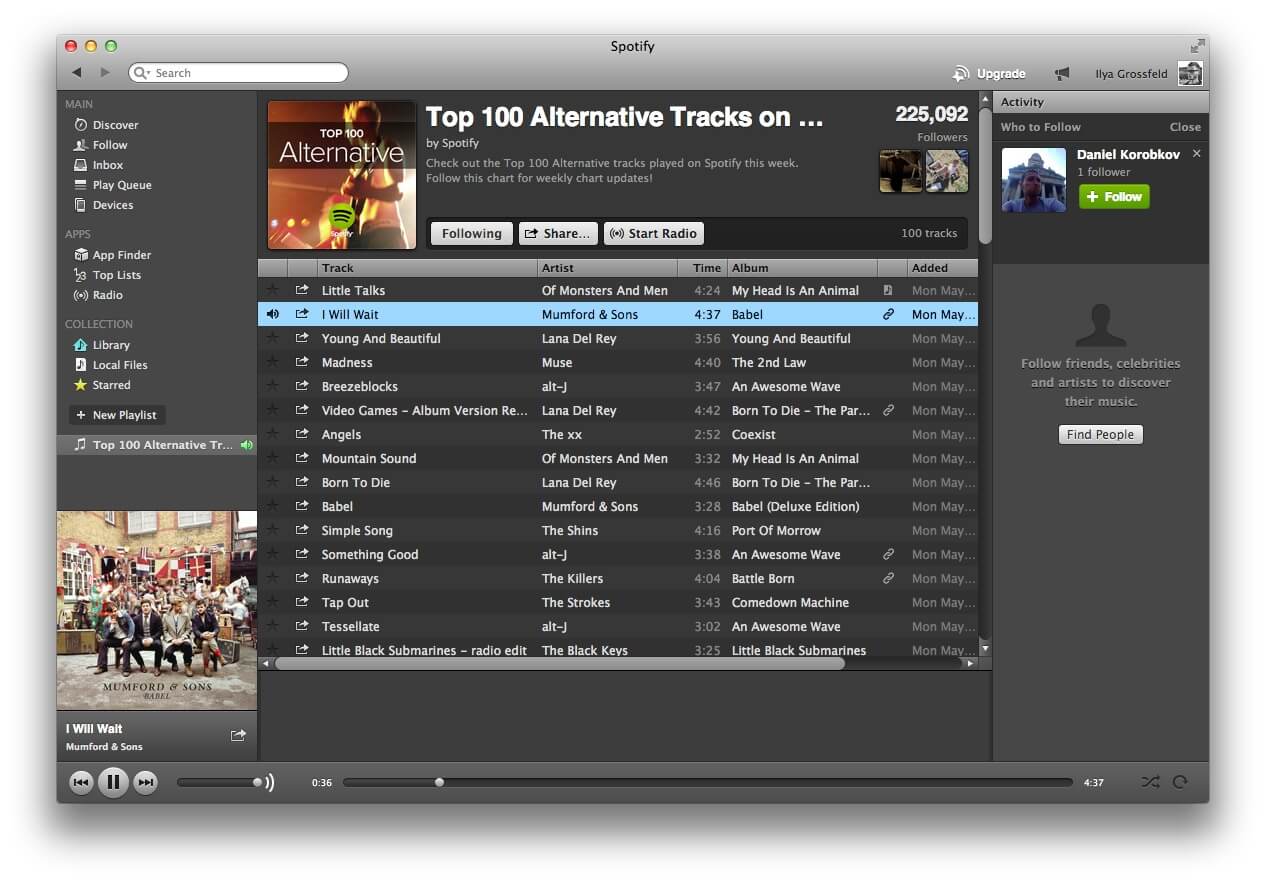Share the track Born To Die
Image resolution: width=1266 pixels, height=882 pixels.
302,482
